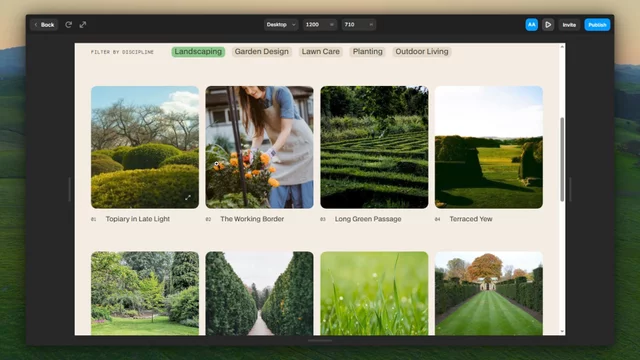Open the 710 height dropdown
Viewport: 640px width, 360px height.
[358, 24]
